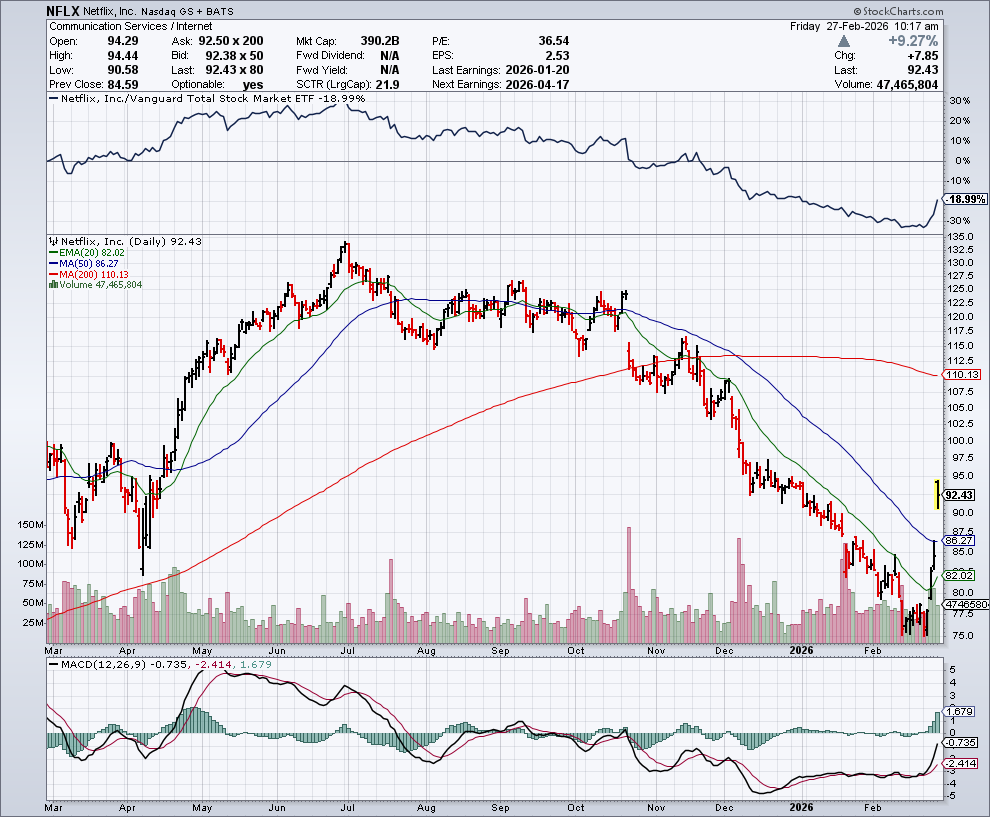Click the 1.679 MACD histogram value tag
Image resolution: width=990 pixels, height=817 pixels.
(x=959, y=712)
